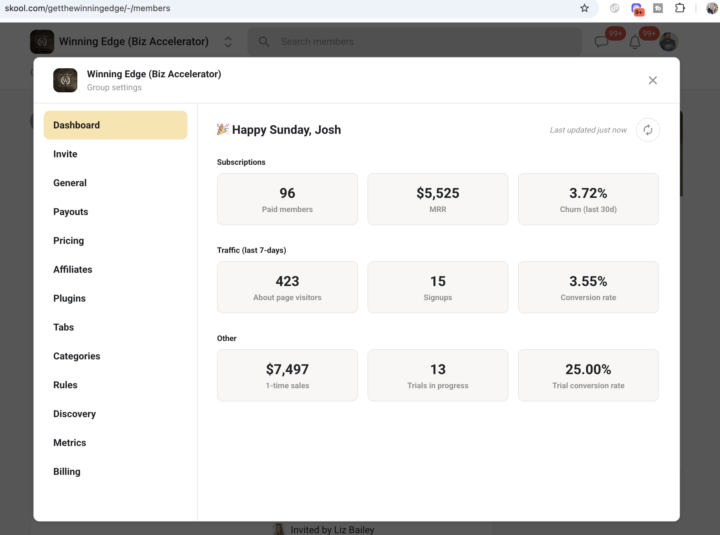Viewport: 720px width, 535px height.
Task: Focus the Search members field
Action: 415,42
